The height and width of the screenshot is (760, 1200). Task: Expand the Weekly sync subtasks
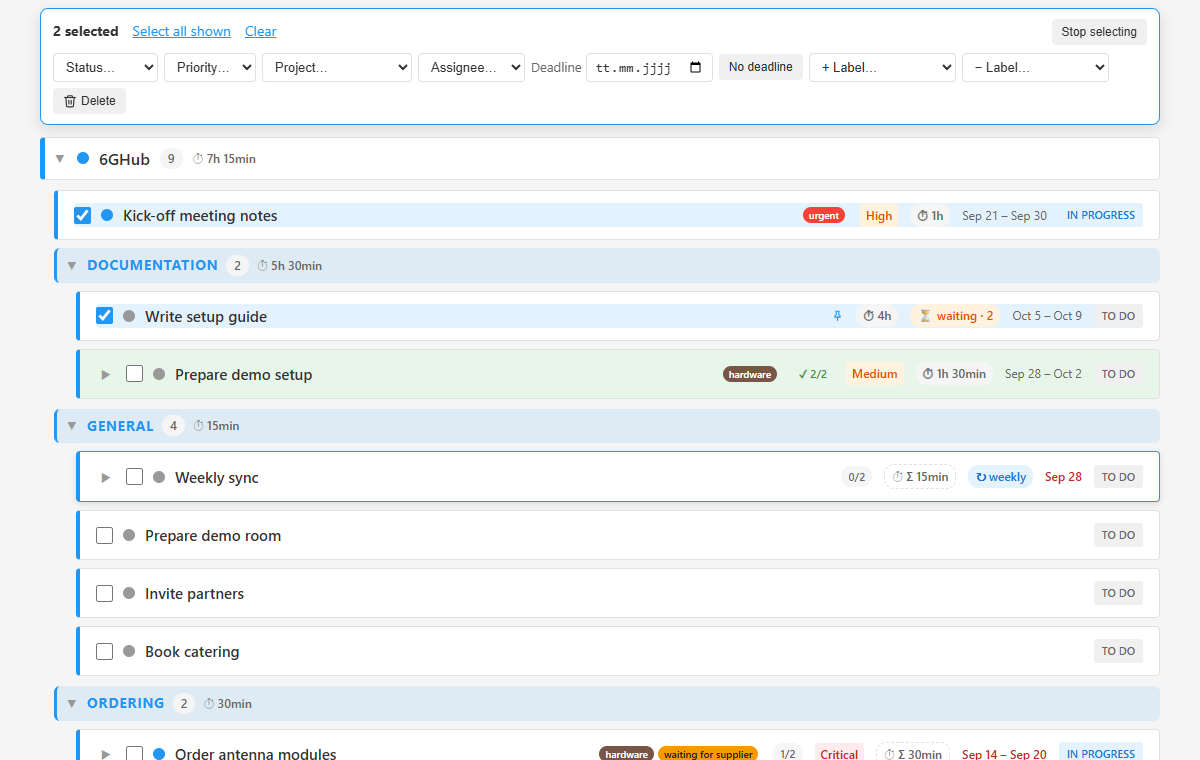point(106,477)
